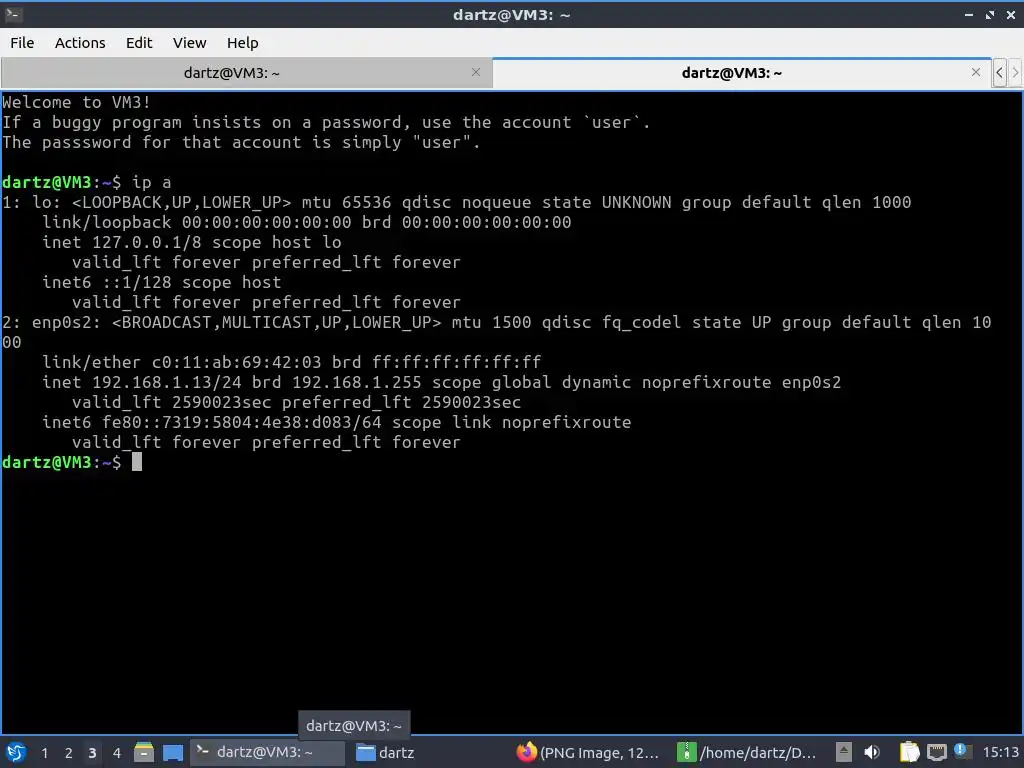
Task: Maximize the terminal window
Action: [x=990, y=14]
